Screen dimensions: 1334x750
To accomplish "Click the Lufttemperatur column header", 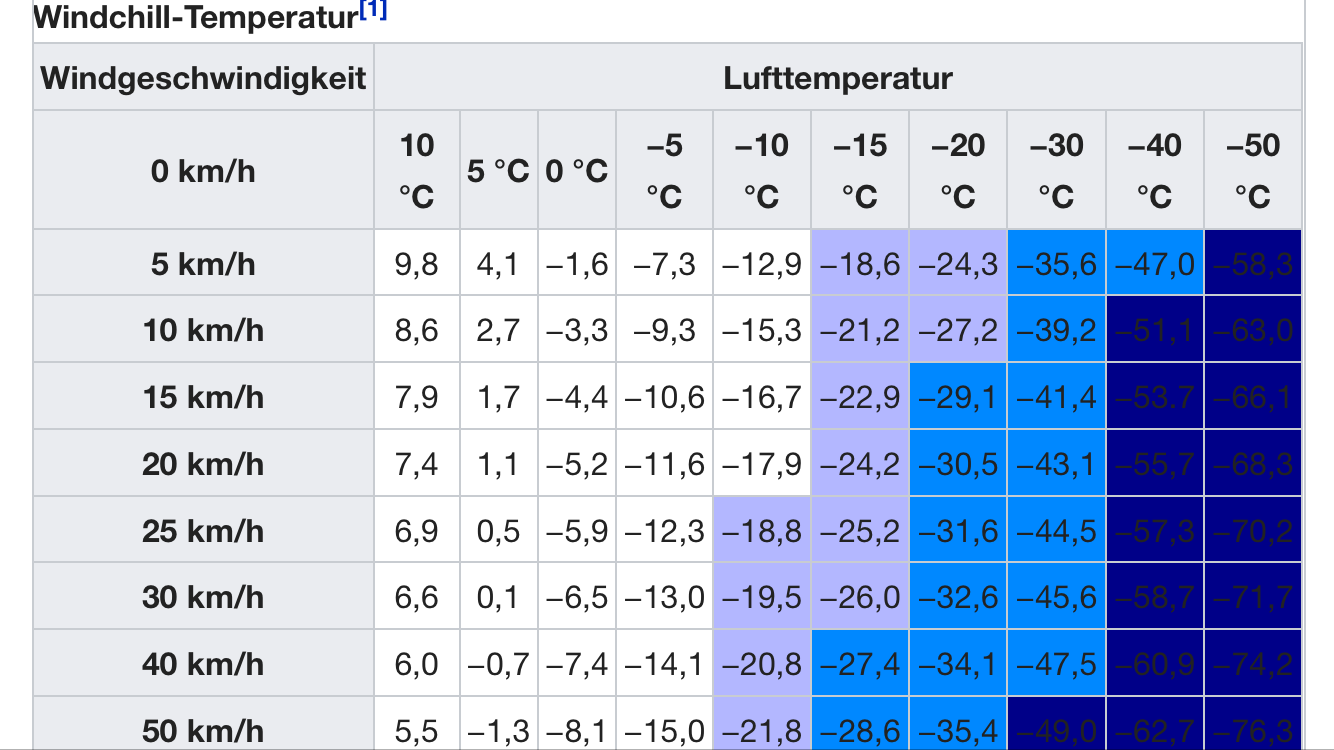I will 838,77.
